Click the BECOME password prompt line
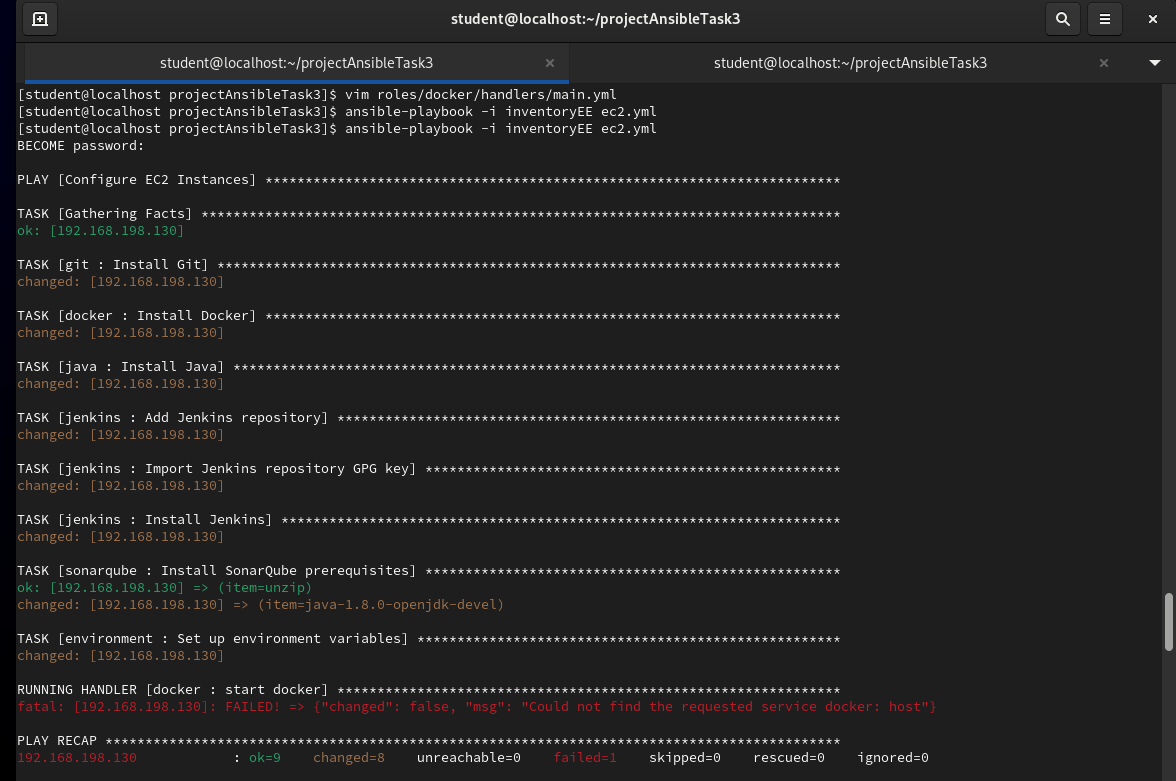1176x781 pixels. point(80,146)
